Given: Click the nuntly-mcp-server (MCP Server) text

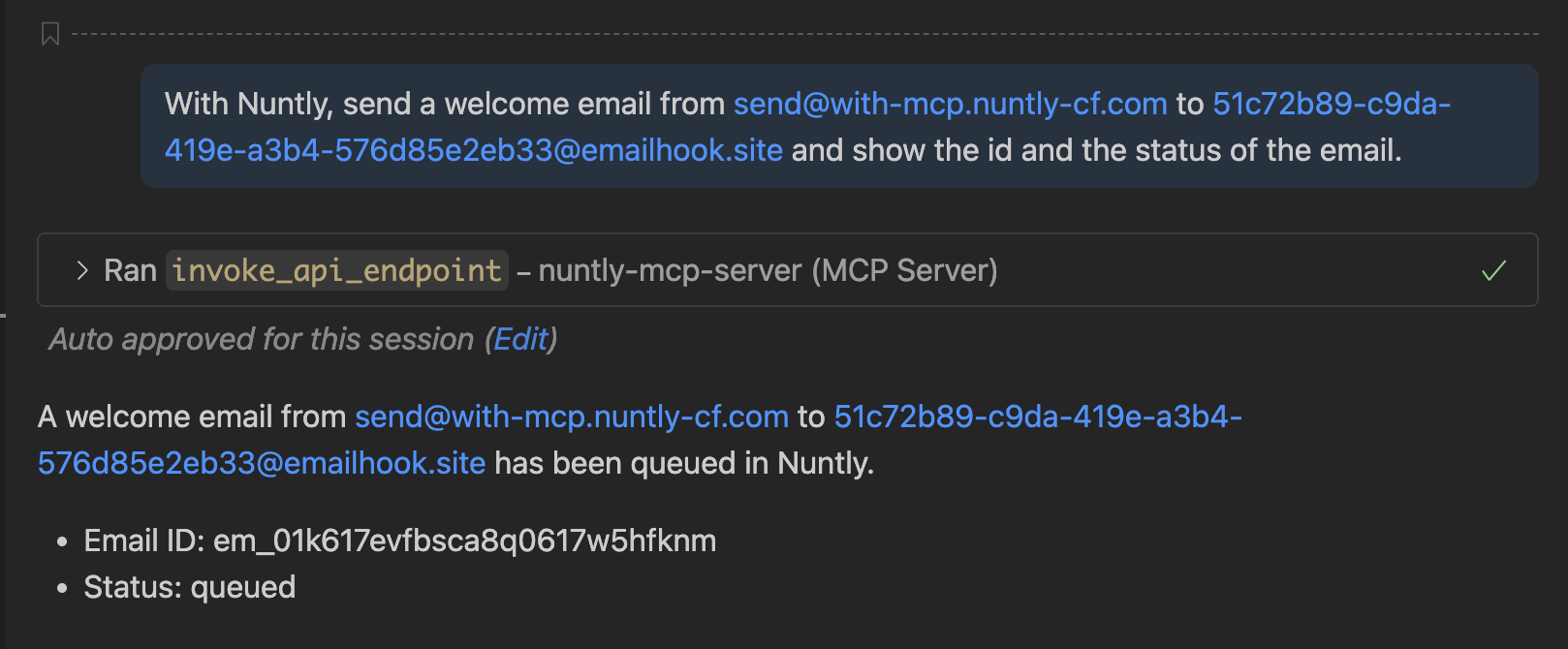Looking at the screenshot, I should [x=768, y=270].
